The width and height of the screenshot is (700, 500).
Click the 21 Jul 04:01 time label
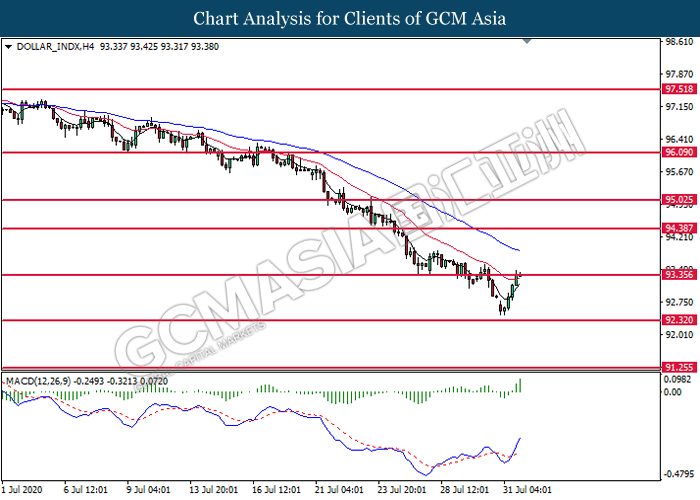tap(339, 490)
